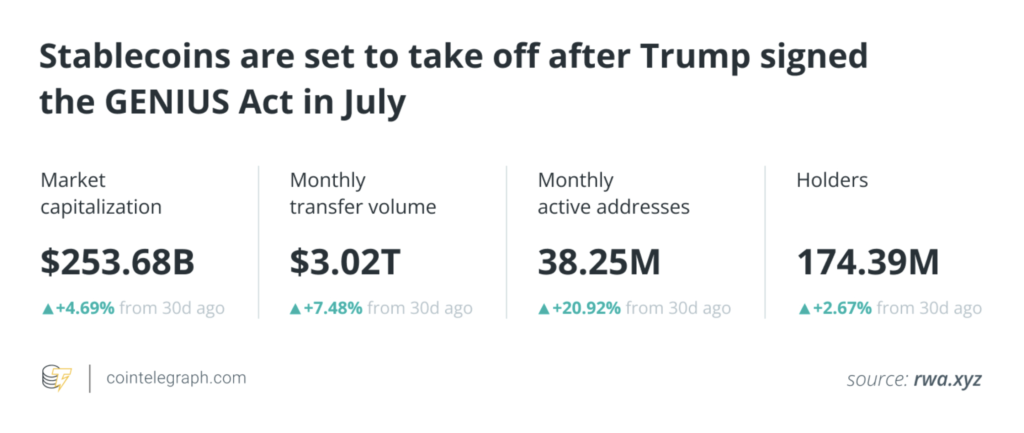Select the 38.25M active addresses value

599,263
